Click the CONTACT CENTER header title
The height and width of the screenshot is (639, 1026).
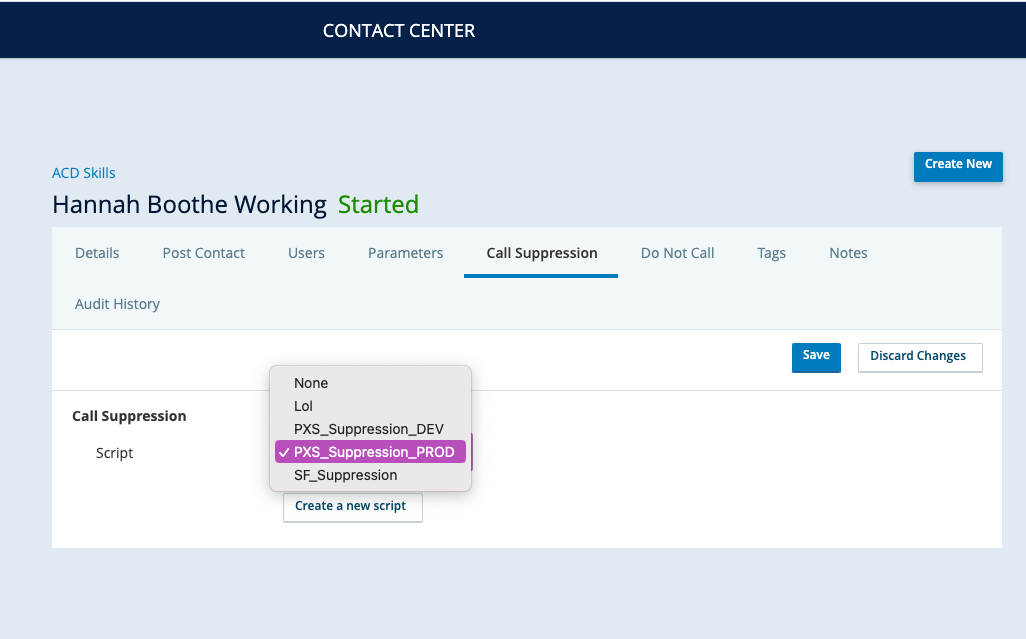(399, 31)
